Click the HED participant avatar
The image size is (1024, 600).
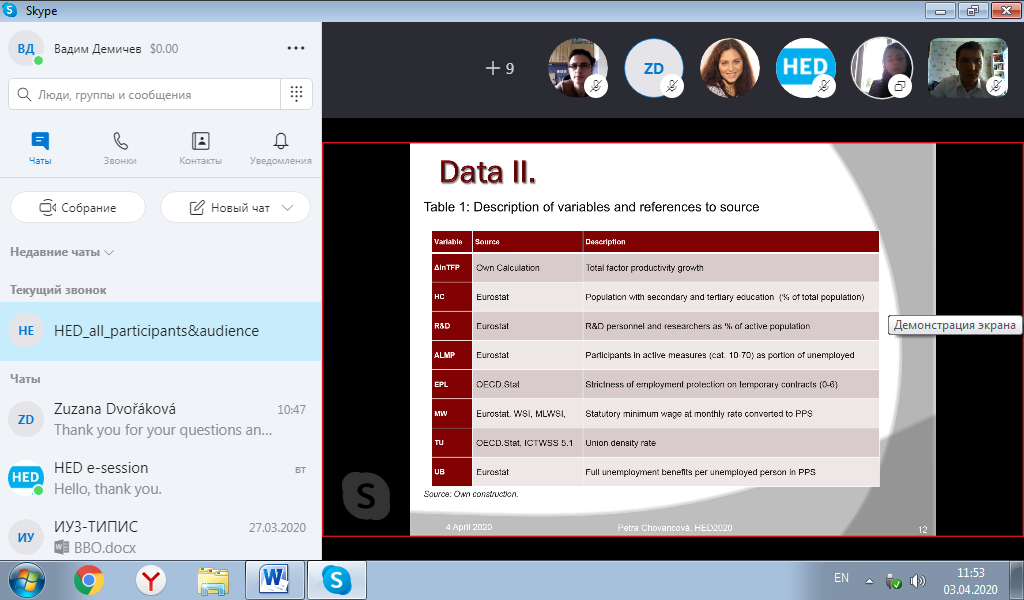806,68
